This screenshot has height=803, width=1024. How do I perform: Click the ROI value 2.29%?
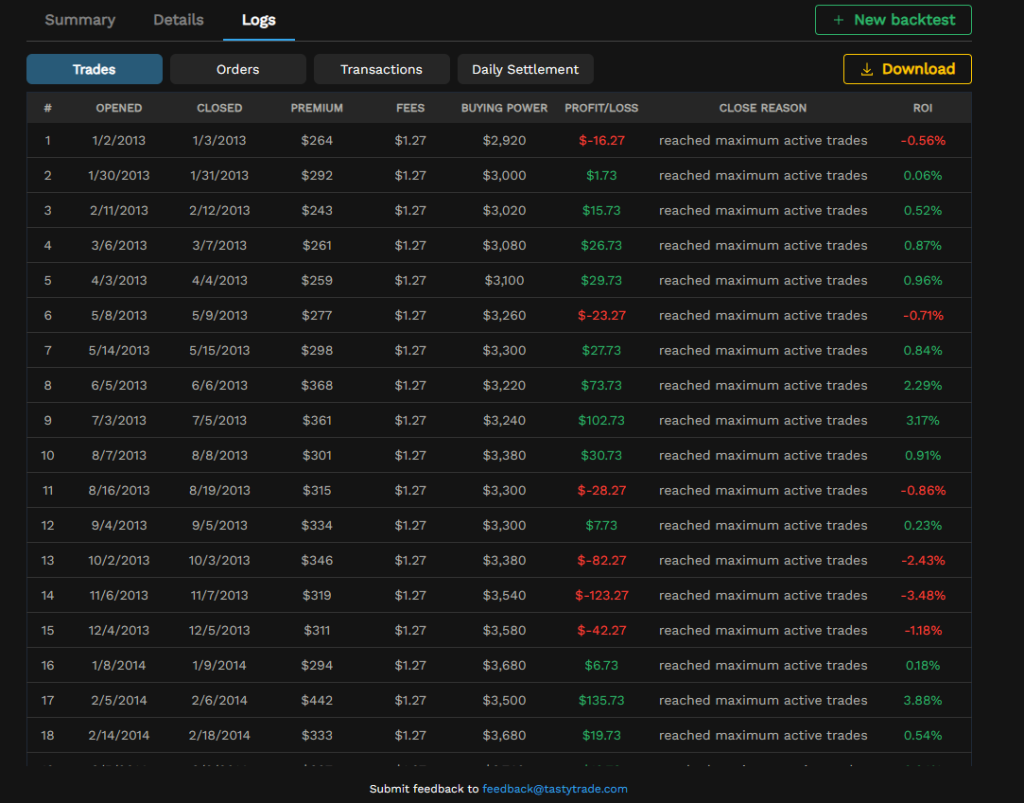[923, 385]
